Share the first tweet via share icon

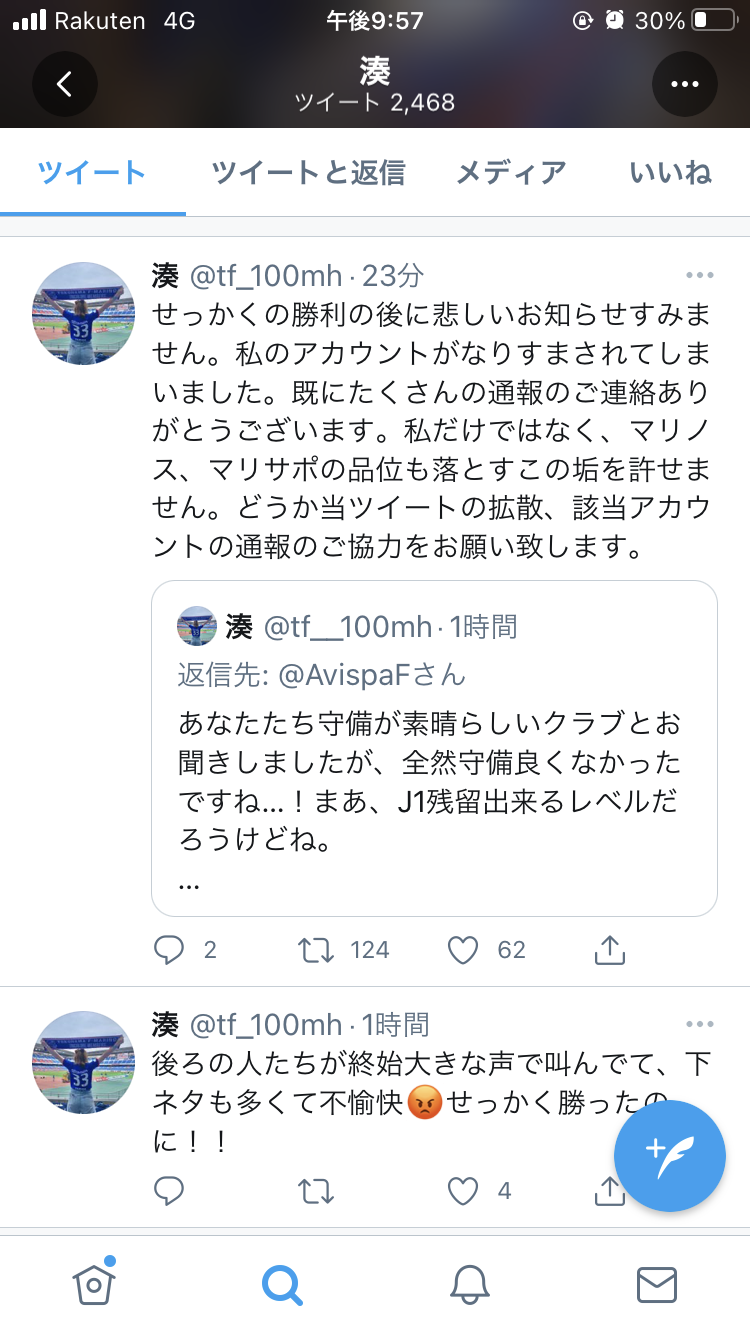pos(609,949)
